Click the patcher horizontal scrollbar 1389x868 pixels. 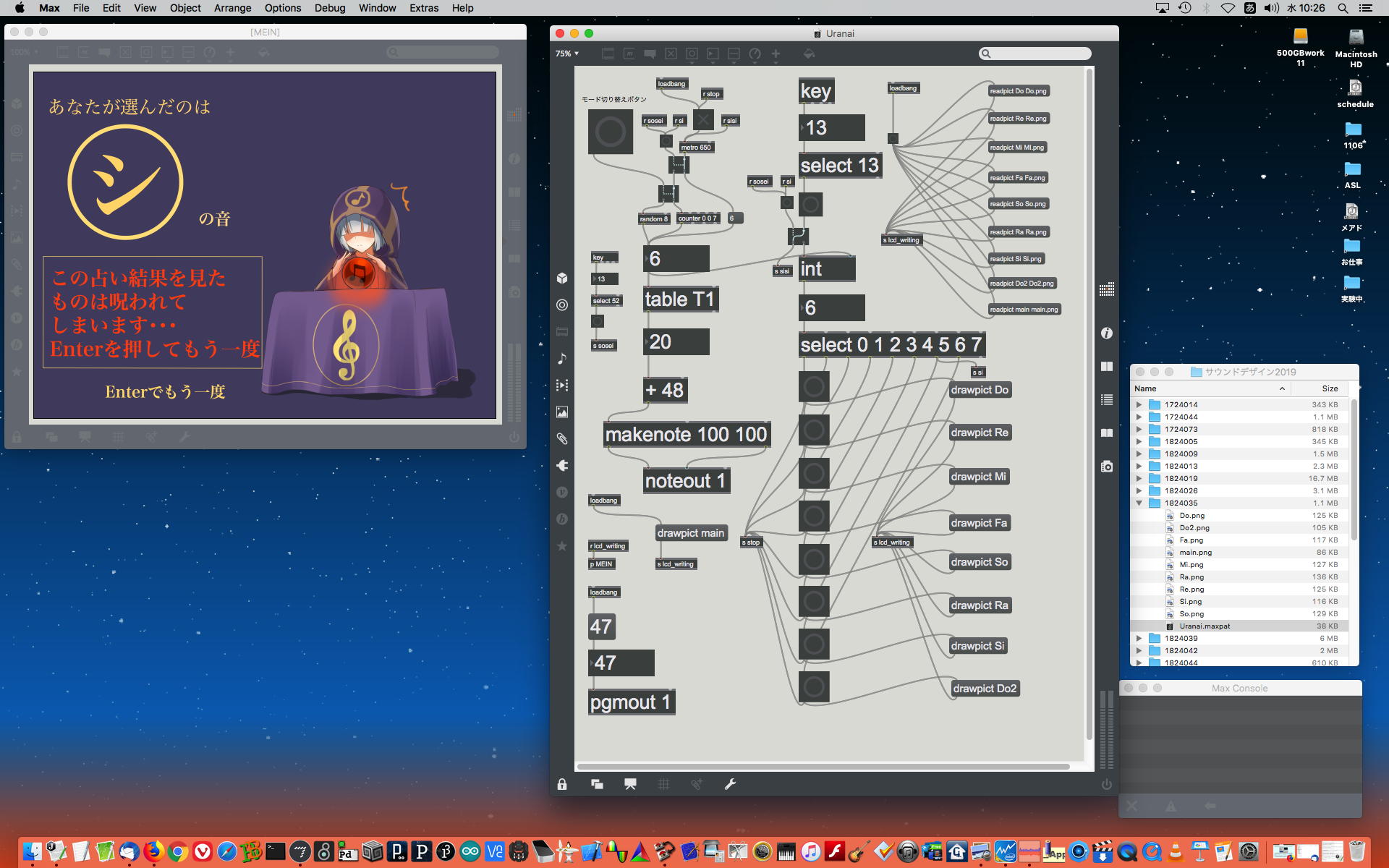(x=823, y=766)
